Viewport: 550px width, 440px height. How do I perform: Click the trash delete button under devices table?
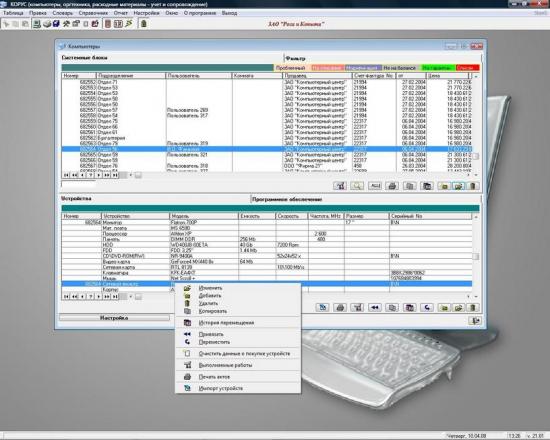[x=472, y=308]
